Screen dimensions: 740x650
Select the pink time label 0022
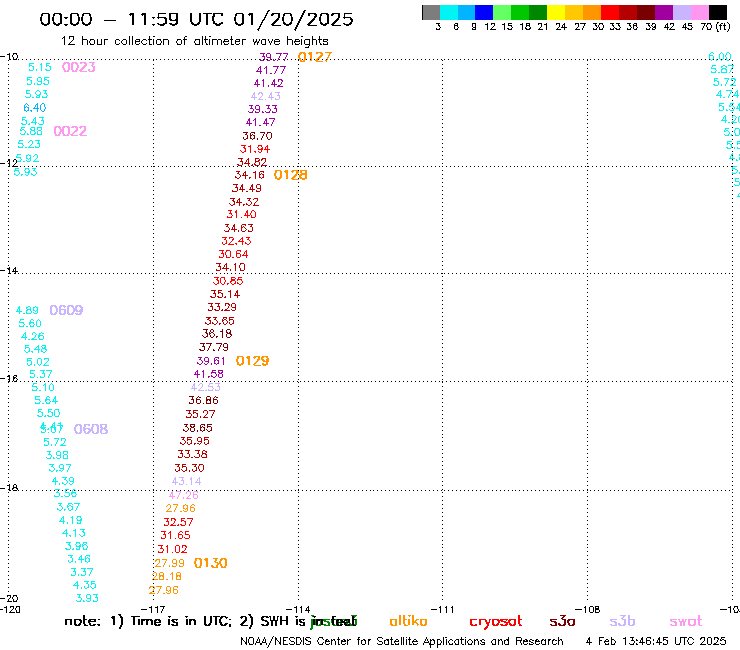click(70, 131)
